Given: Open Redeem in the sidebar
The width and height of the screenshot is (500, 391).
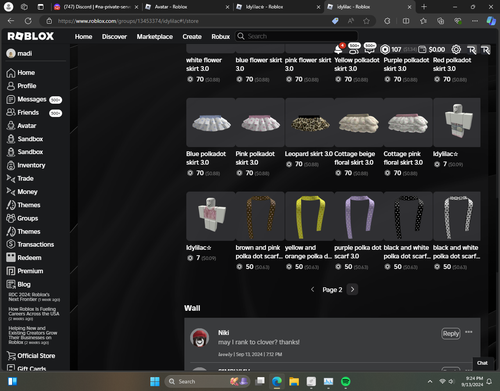Looking at the screenshot, I should pos(24,258).
